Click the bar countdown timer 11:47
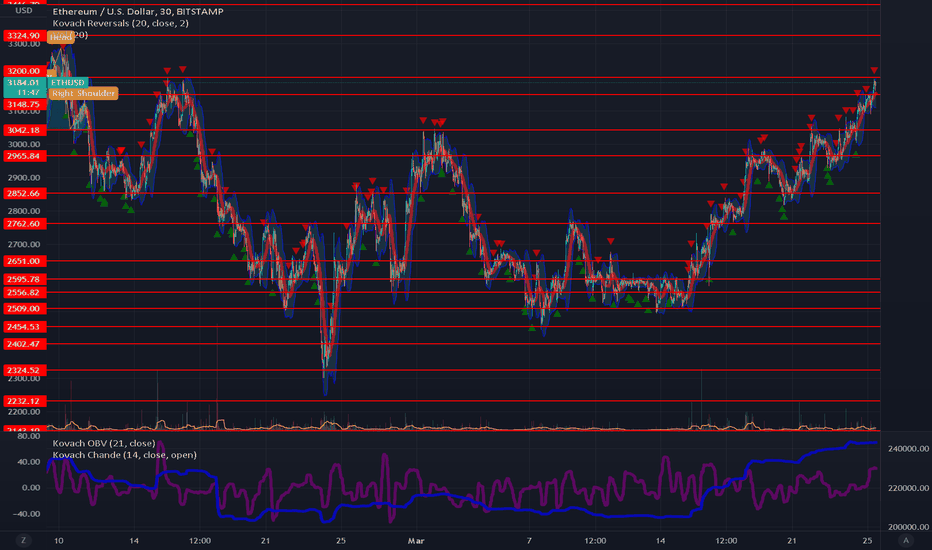Screen dimensions: 932x550 pos(29,93)
